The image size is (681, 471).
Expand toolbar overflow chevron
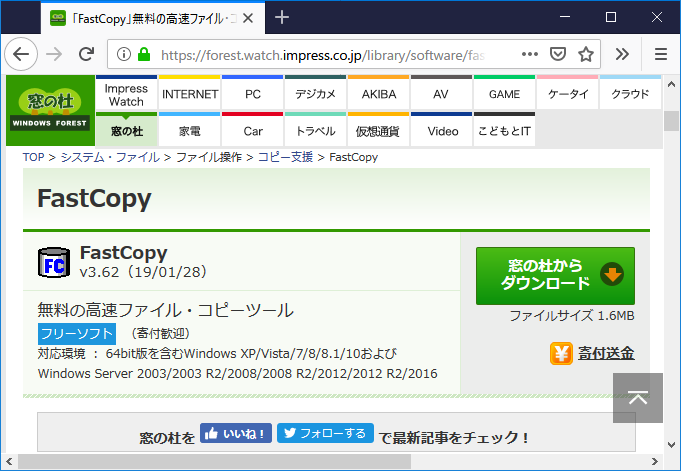tap(623, 54)
